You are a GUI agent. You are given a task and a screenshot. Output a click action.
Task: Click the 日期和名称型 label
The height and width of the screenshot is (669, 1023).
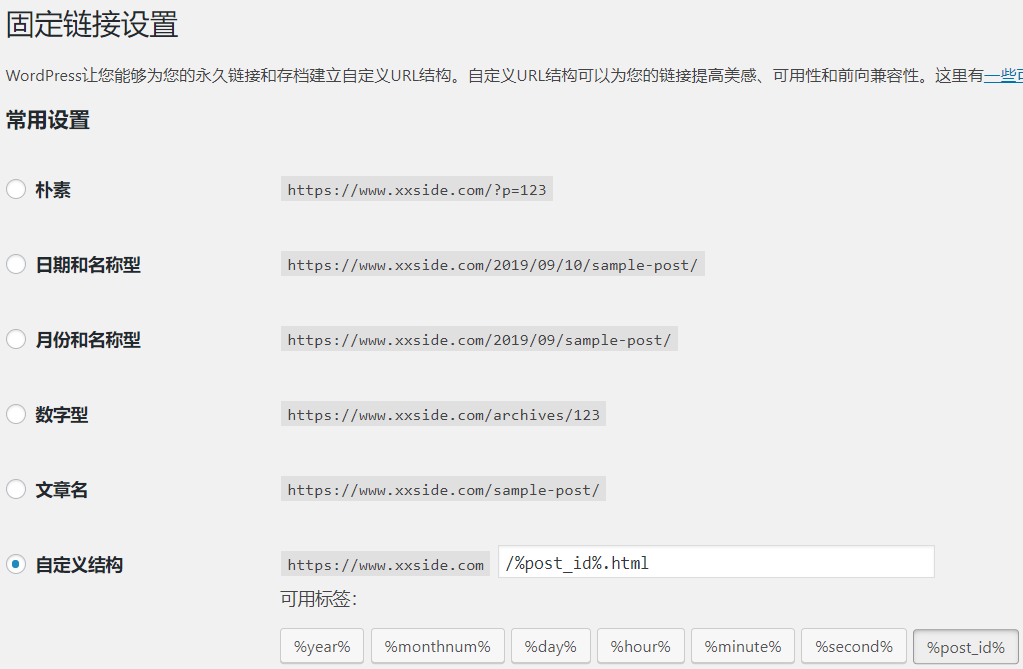(x=88, y=265)
